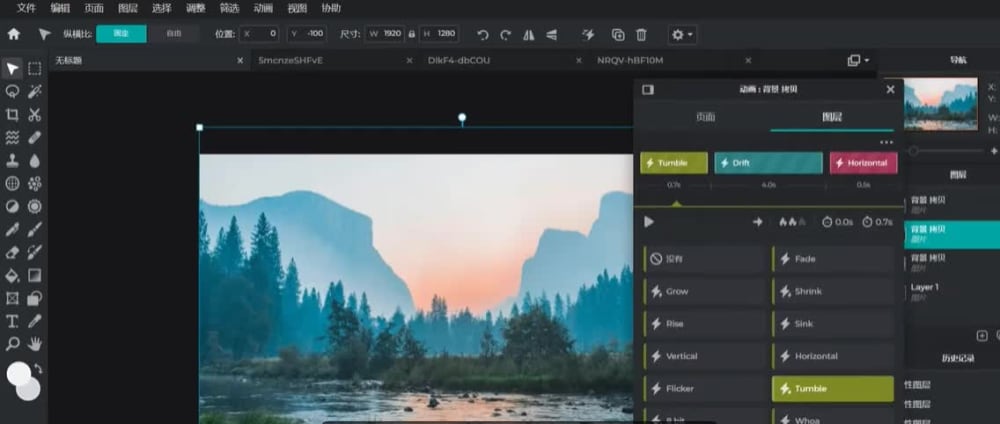Switch to the DIkF4-dbCOU document tab
Image resolution: width=1000 pixels, height=424 pixels.
pyautogui.click(x=459, y=61)
